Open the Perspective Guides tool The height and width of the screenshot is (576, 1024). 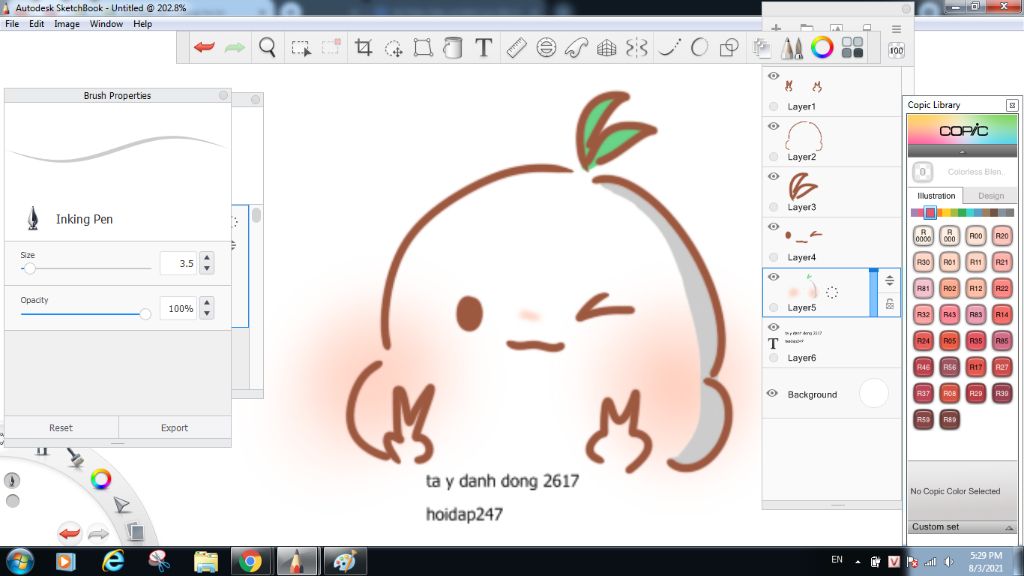pos(607,48)
